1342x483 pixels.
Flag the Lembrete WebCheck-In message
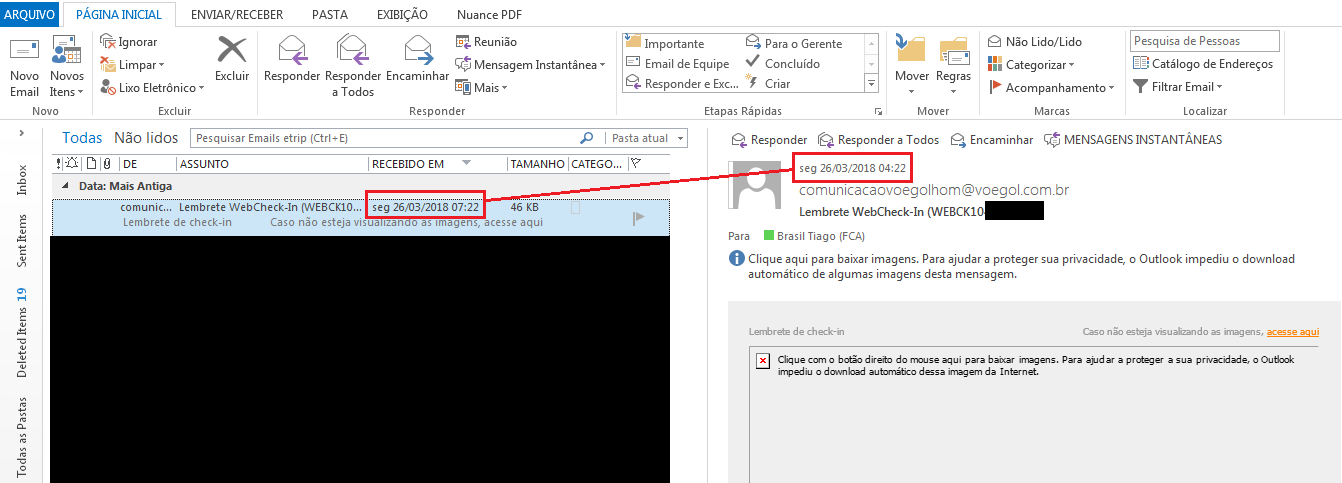coord(639,218)
